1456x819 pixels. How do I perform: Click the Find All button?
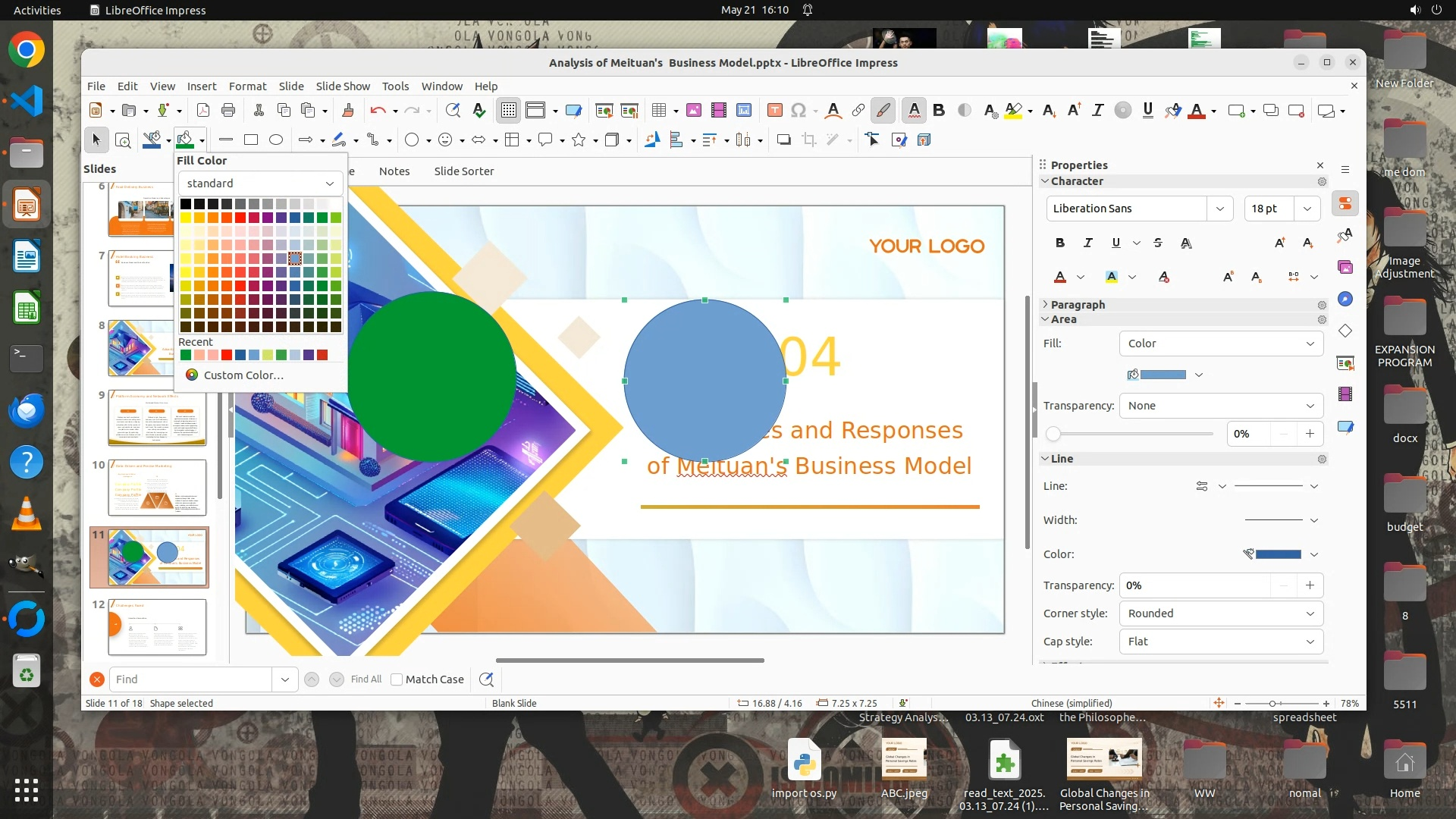(366, 679)
